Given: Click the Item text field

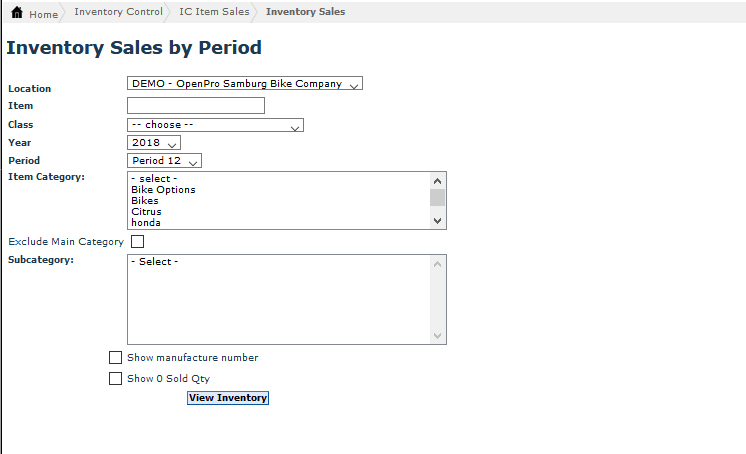Looking at the screenshot, I should click(196, 106).
